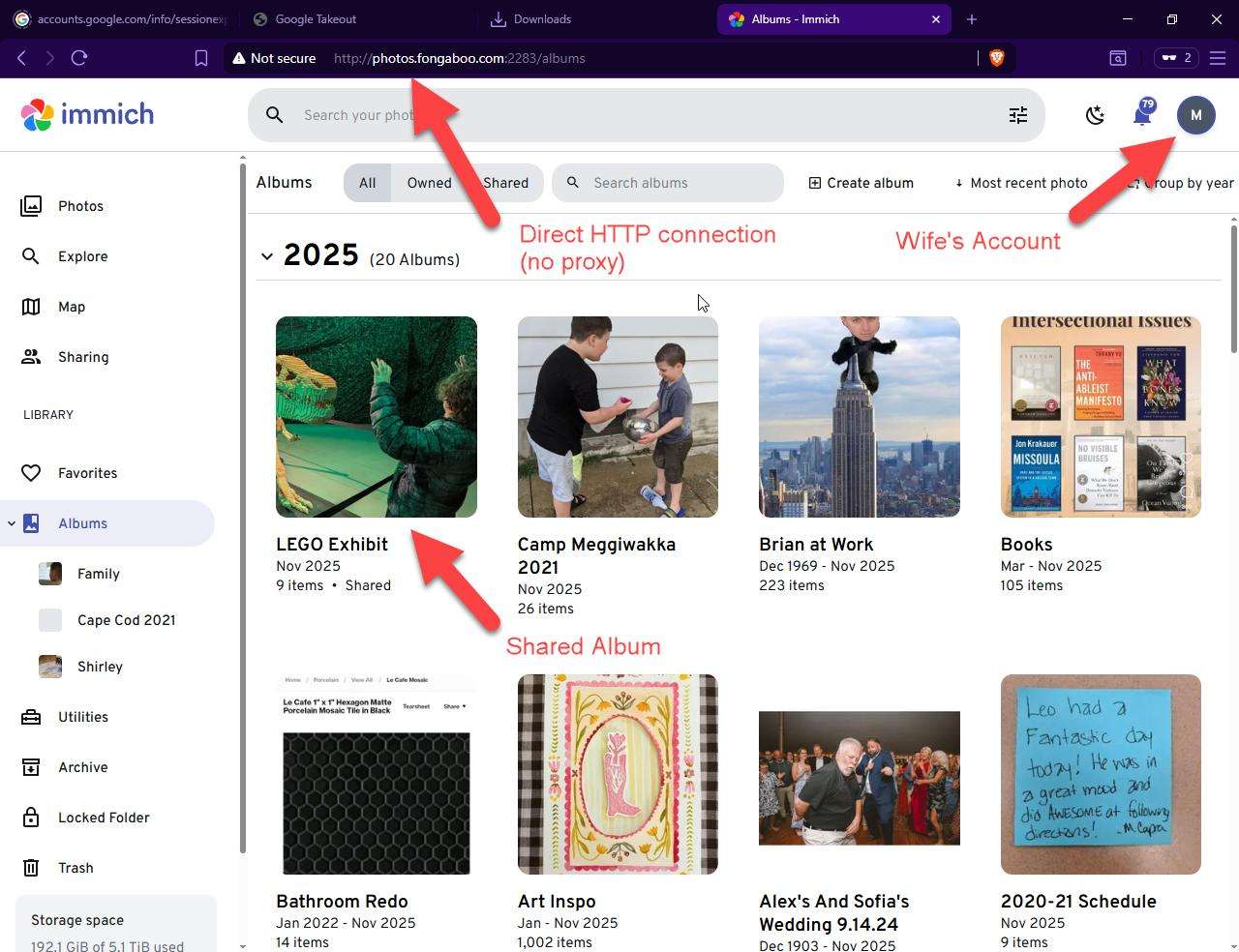Click the browser address bar URL
Viewport: 1239px width, 952px height.
(460, 58)
